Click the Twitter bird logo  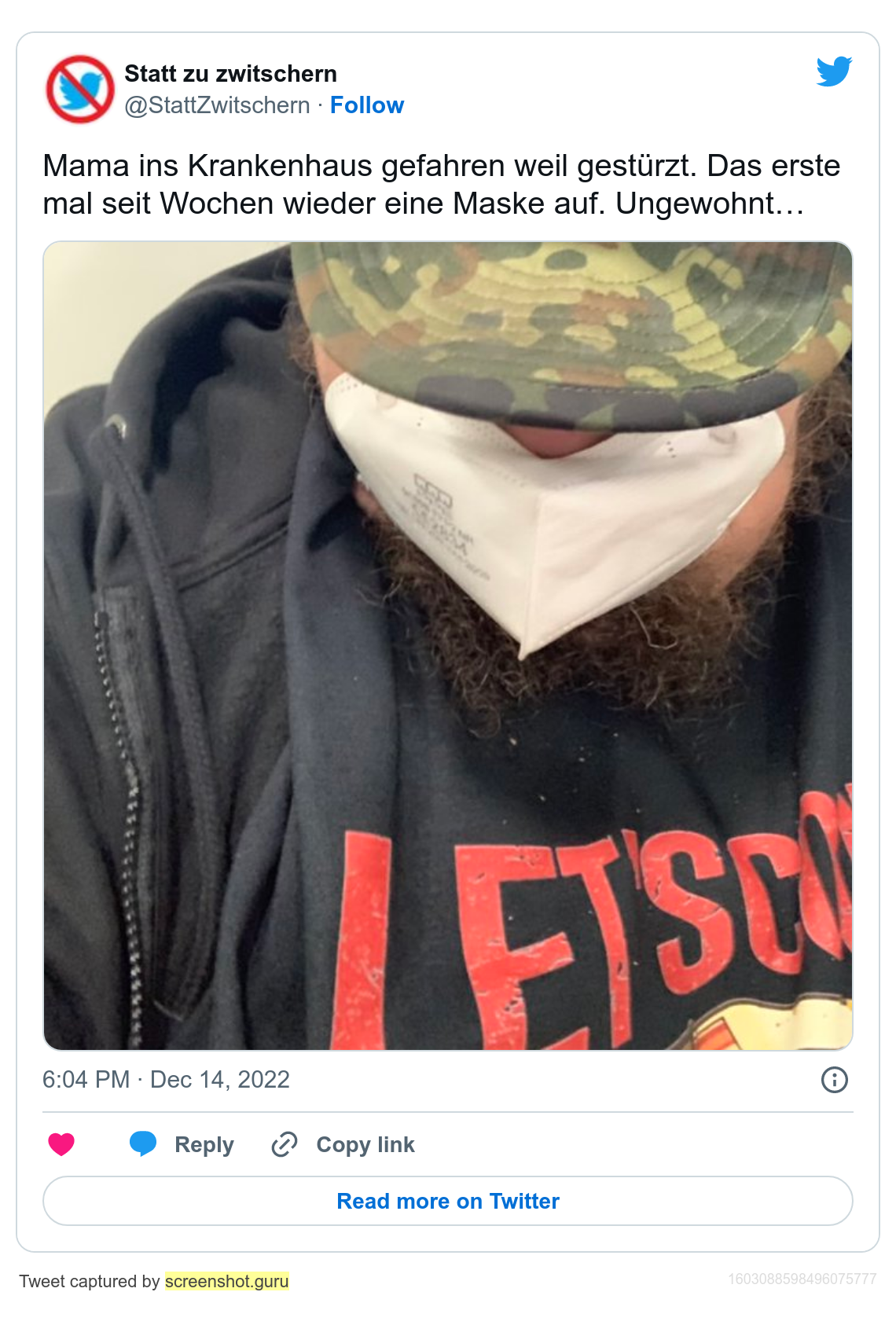[834, 72]
